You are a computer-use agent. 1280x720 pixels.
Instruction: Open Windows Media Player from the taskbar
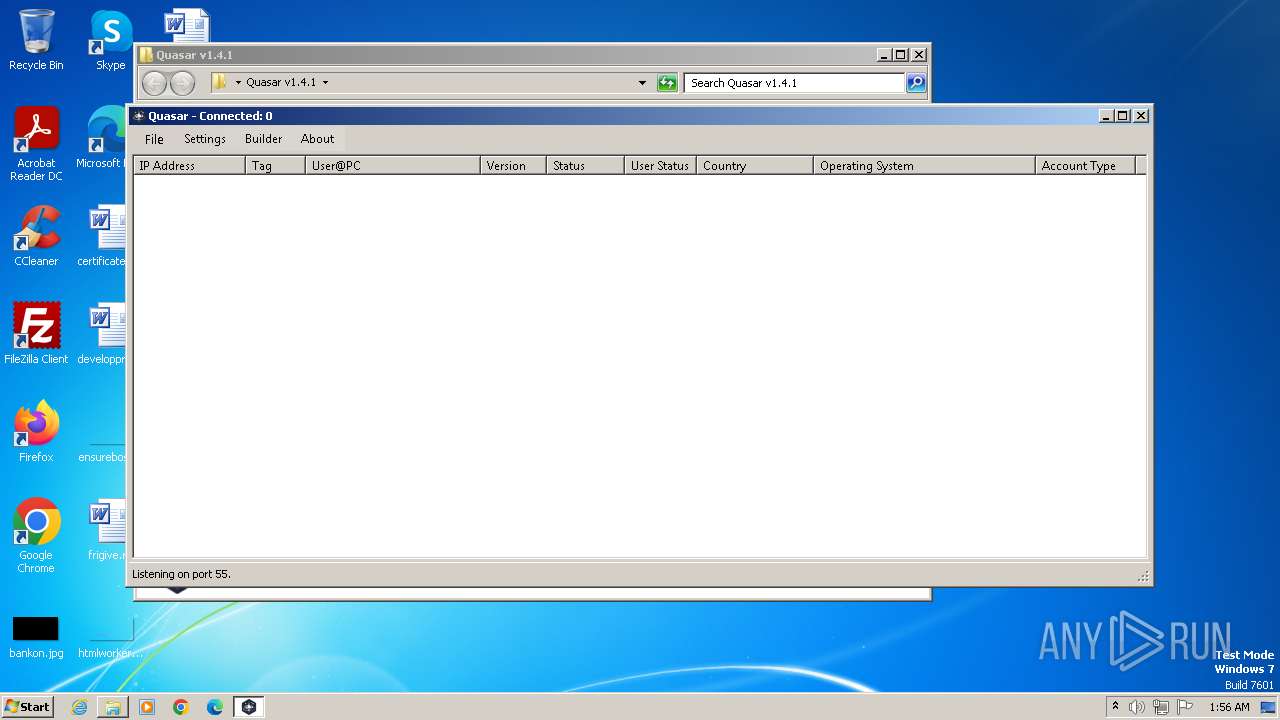click(147, 707)
